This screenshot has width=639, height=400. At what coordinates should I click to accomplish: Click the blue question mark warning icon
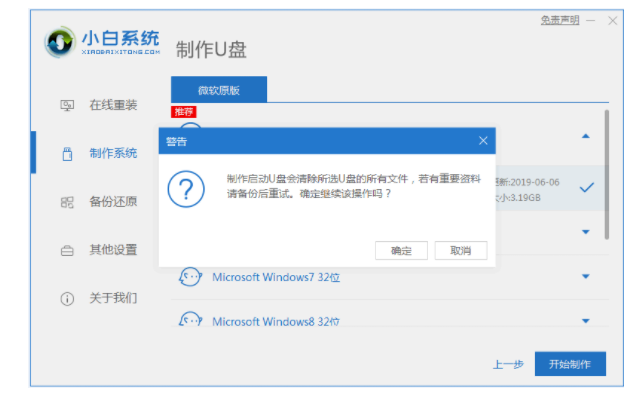point(185,188)
